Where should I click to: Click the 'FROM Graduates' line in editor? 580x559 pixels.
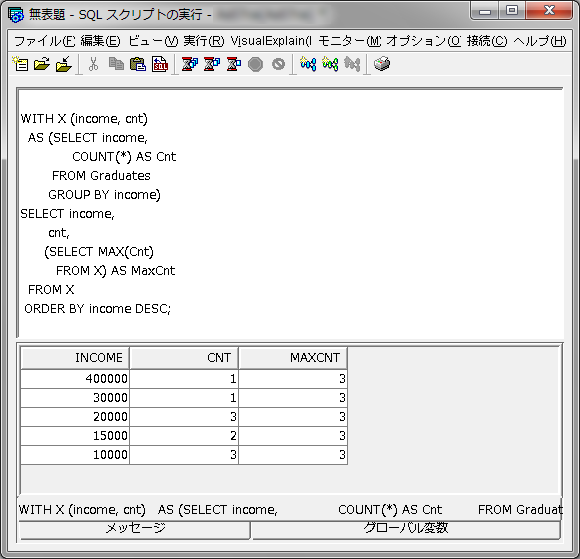(x=101, y=175)
